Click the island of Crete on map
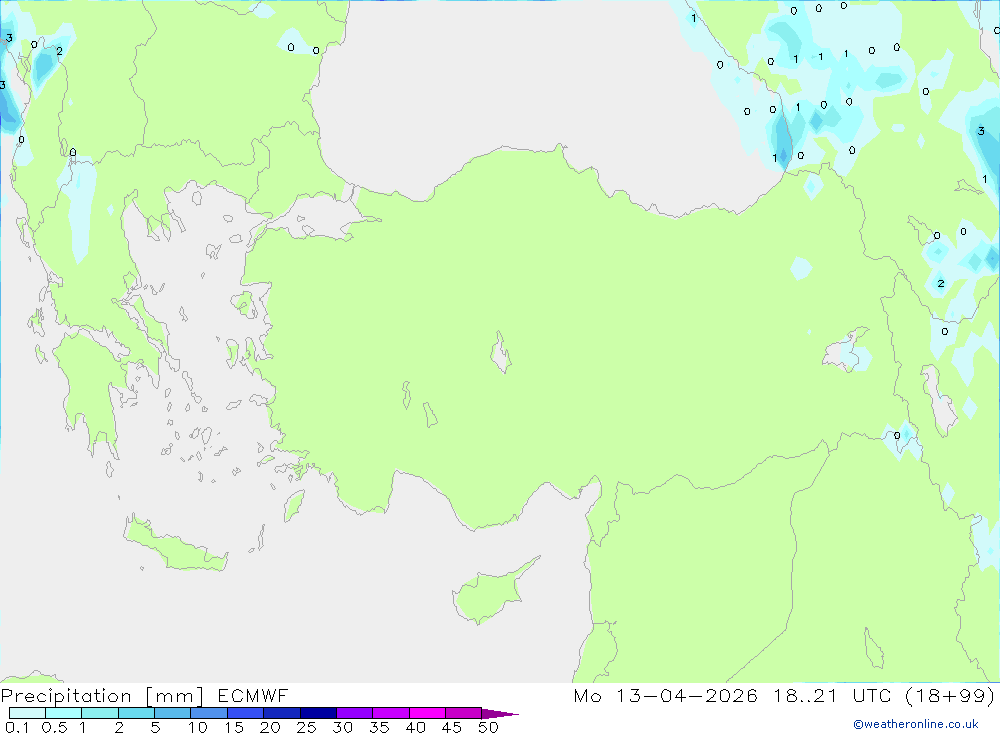Image resolution: width=1000 pixels, height=733 pixels. point(175,544)
